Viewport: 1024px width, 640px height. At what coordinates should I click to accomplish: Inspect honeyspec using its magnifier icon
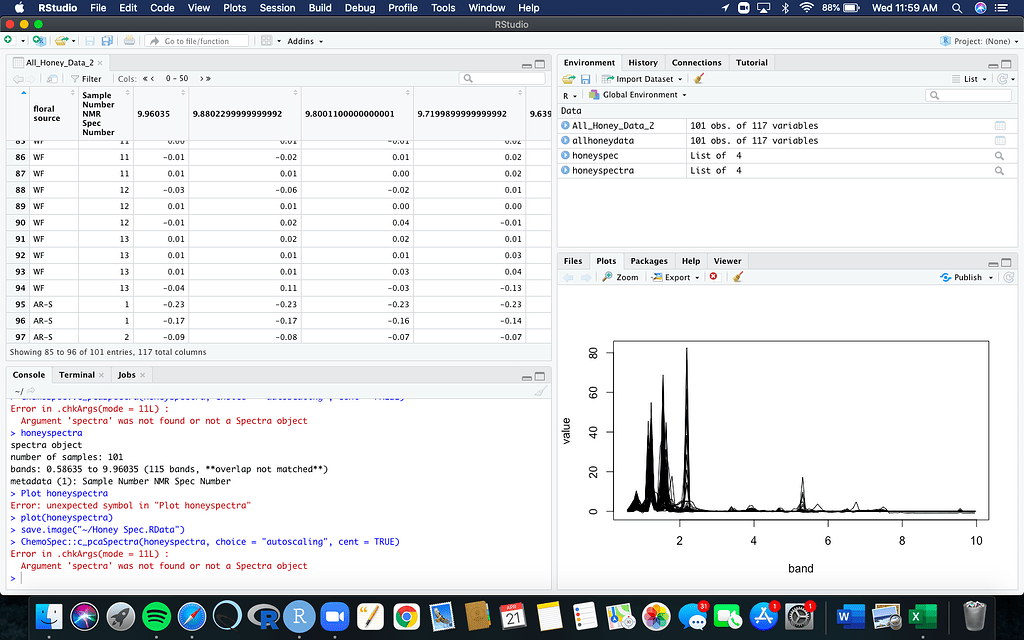click(999, 155)
